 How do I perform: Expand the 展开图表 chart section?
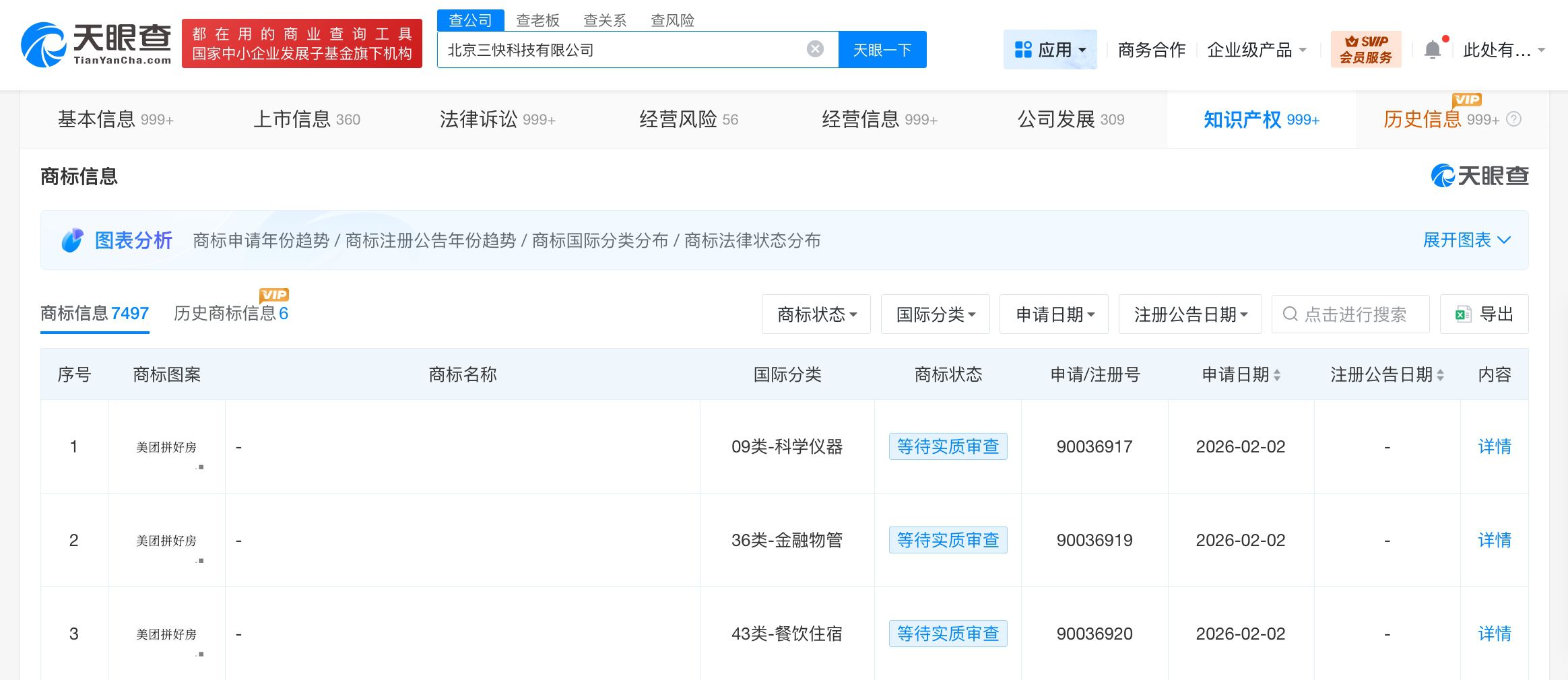(1466, 240)
